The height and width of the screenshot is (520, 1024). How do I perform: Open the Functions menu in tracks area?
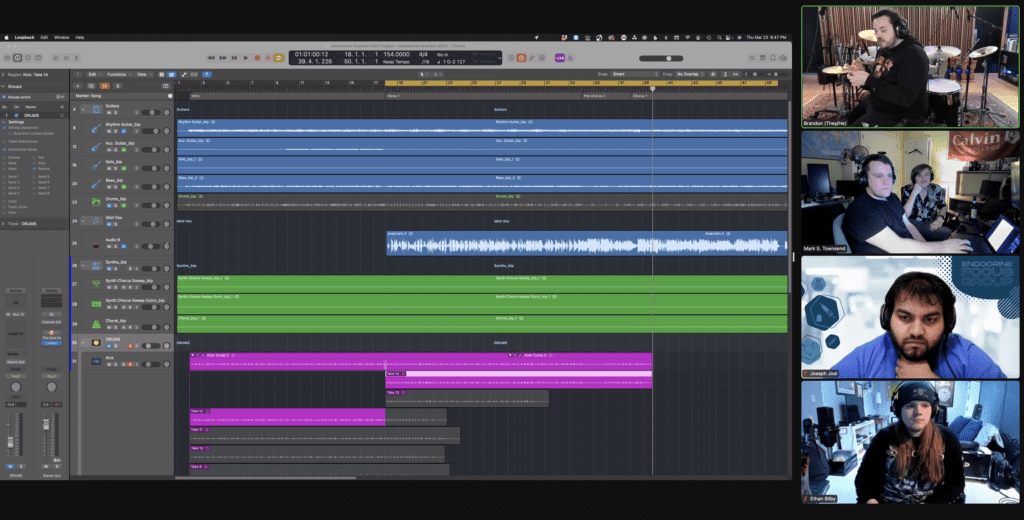point(117,74)
